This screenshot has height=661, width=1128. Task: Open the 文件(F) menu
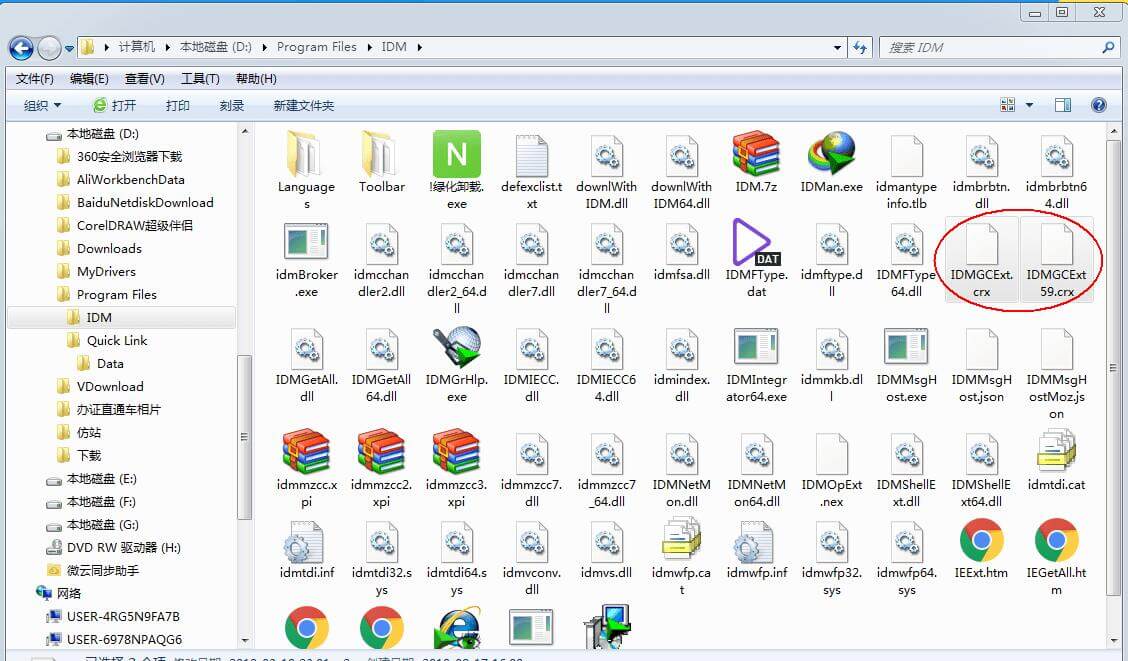coord(35,78)
